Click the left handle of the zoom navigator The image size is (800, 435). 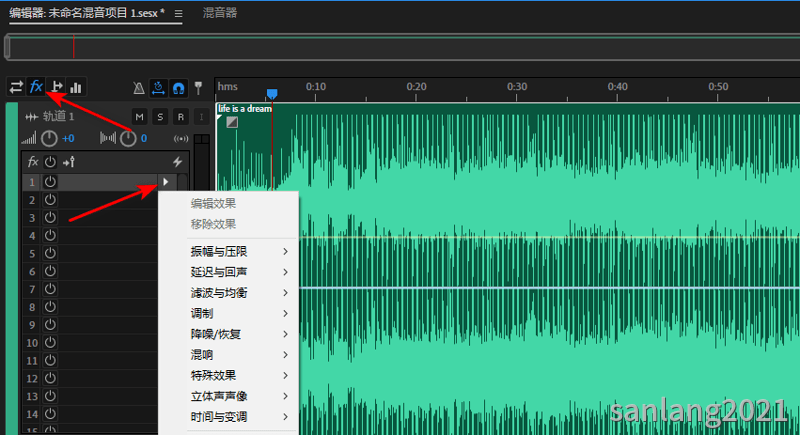[x=7, y=47]
